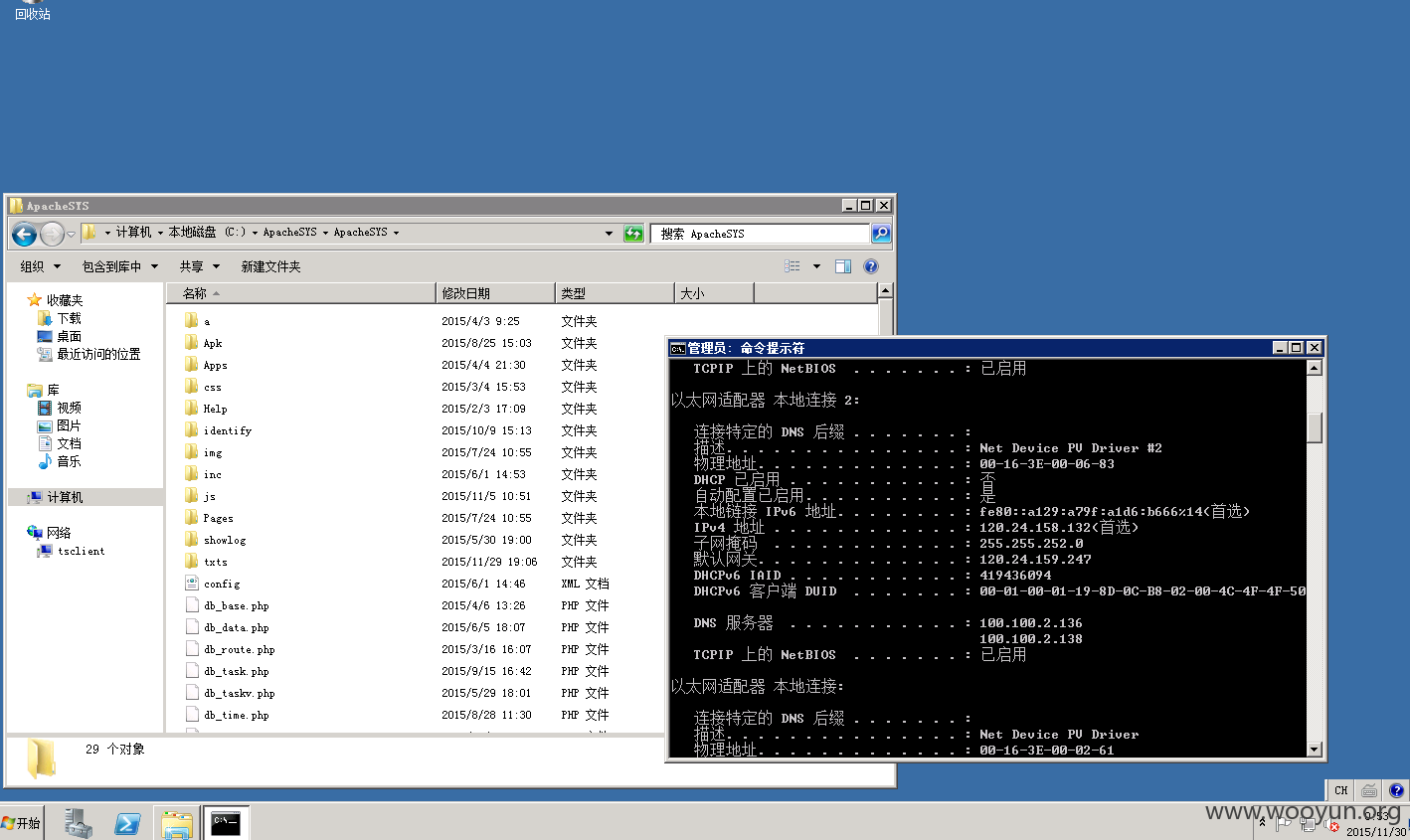1410x840 pixels.
Task: Expand the 计算机 breadcrumb dropdown arrow
Action: click(x=160, y=233)
